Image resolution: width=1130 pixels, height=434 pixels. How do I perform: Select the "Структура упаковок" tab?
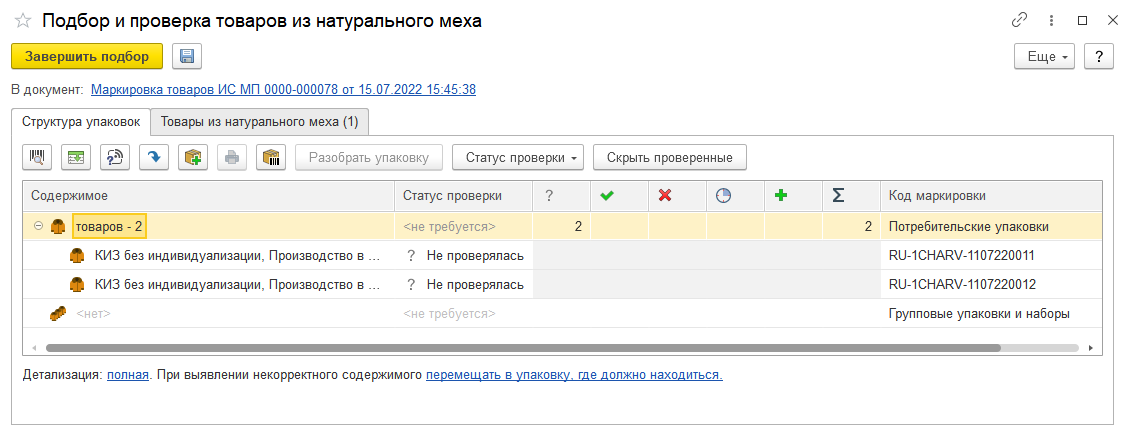(x=81, y=122)
